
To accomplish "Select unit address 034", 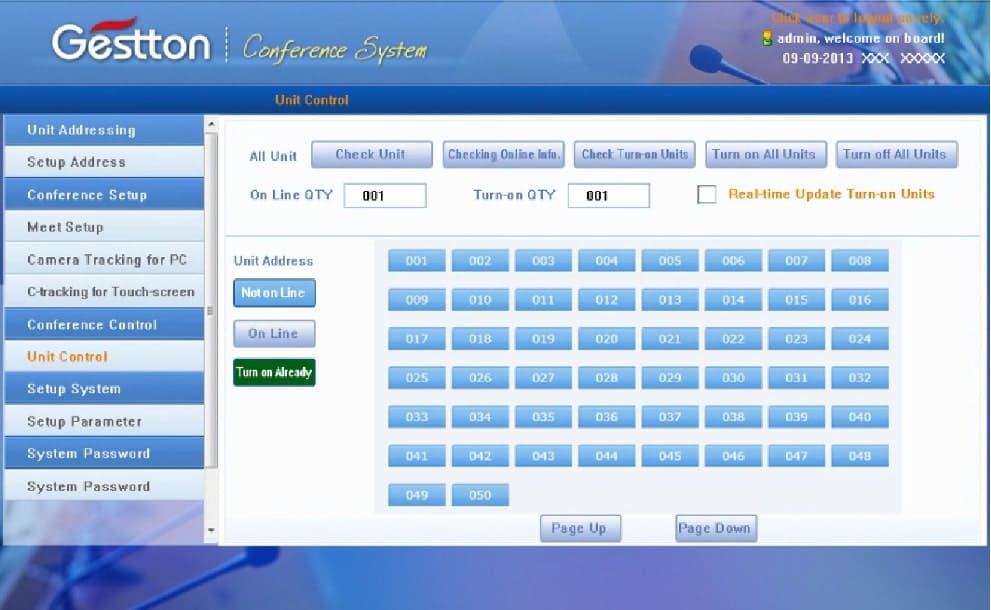I will pos(480,417).
